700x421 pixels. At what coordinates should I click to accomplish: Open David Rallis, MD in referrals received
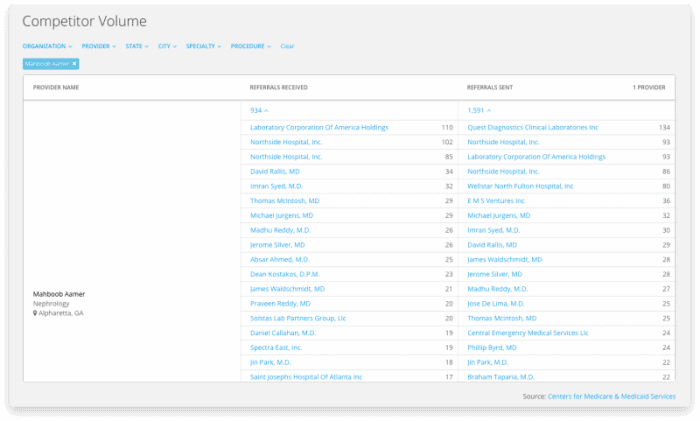pyautogui.click(x=275, y=171)
